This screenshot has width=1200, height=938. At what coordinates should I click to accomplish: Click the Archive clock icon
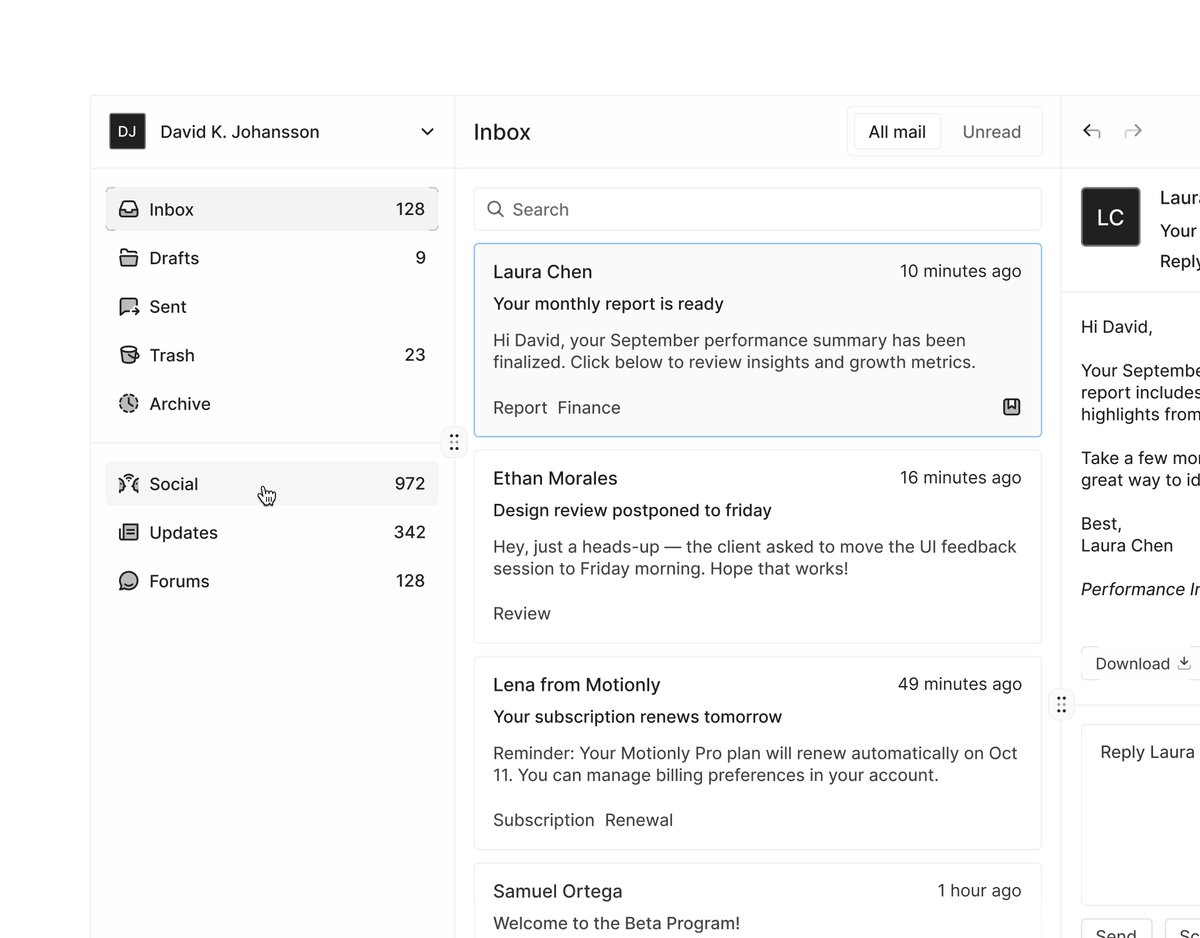click(129, 404)
